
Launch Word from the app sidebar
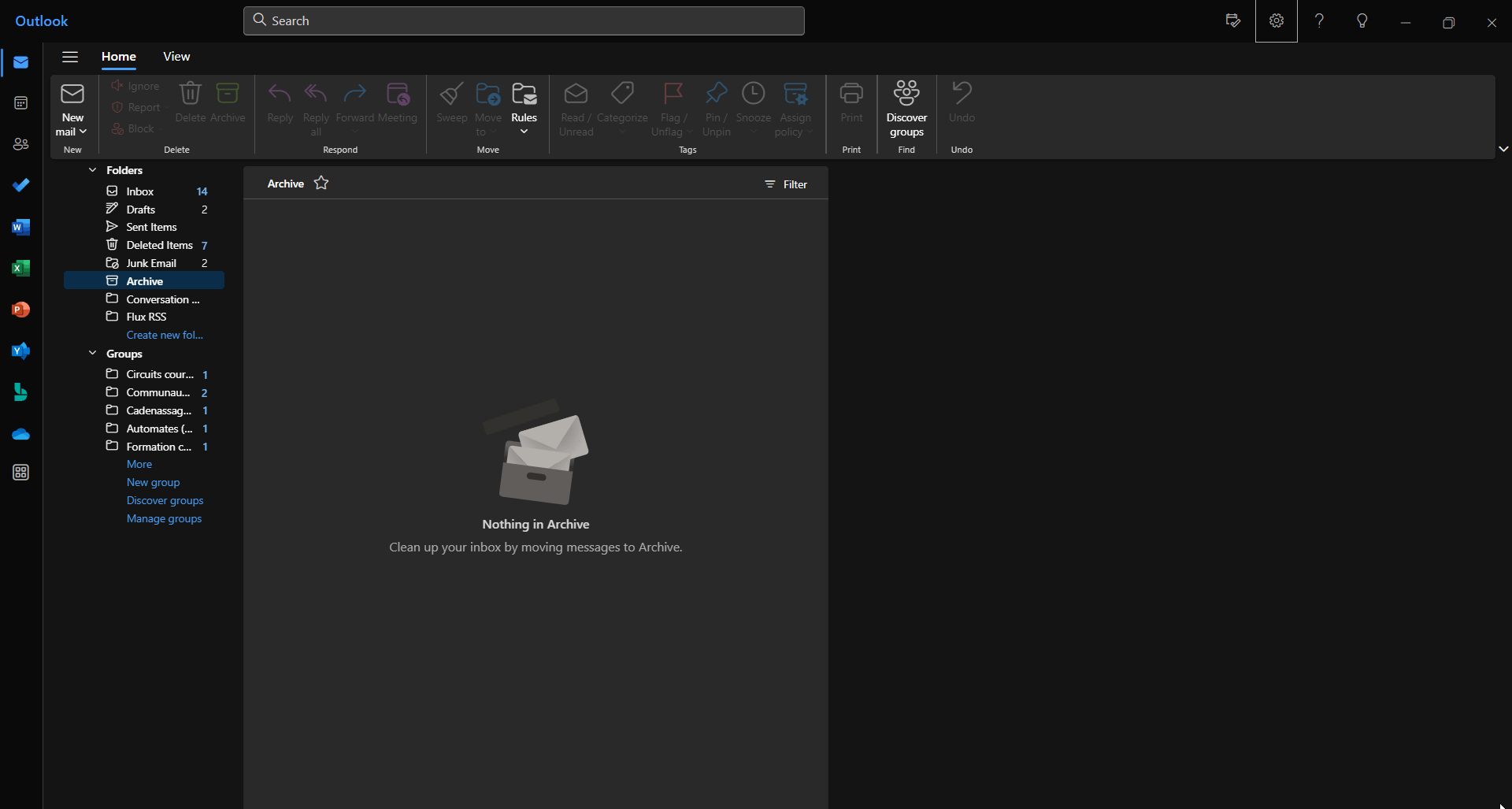point(21,228)
